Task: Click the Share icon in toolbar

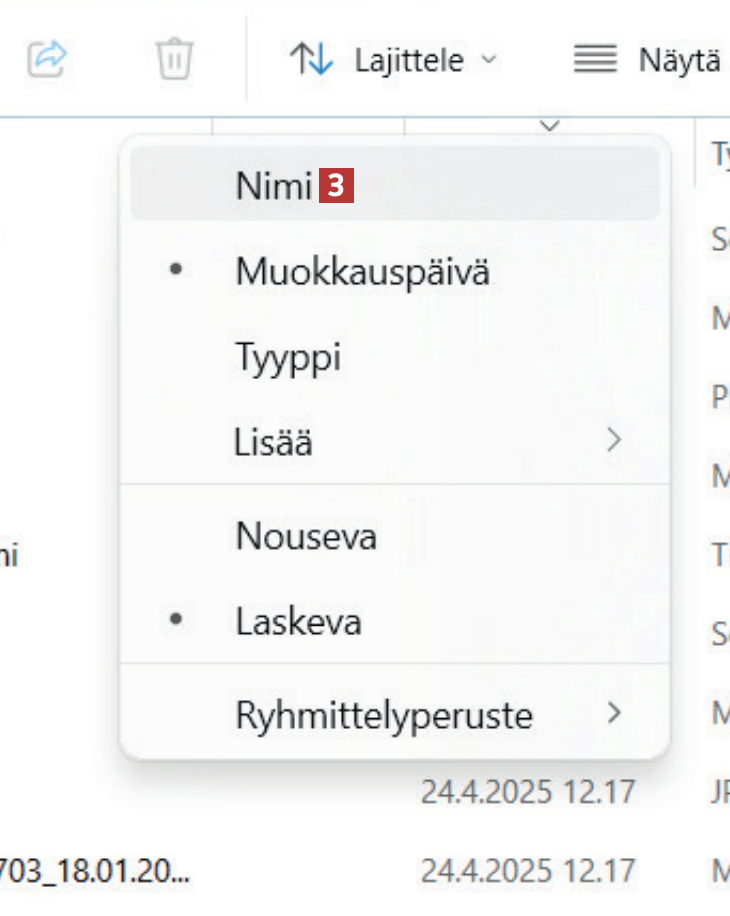Action: (x=46, y=60)
